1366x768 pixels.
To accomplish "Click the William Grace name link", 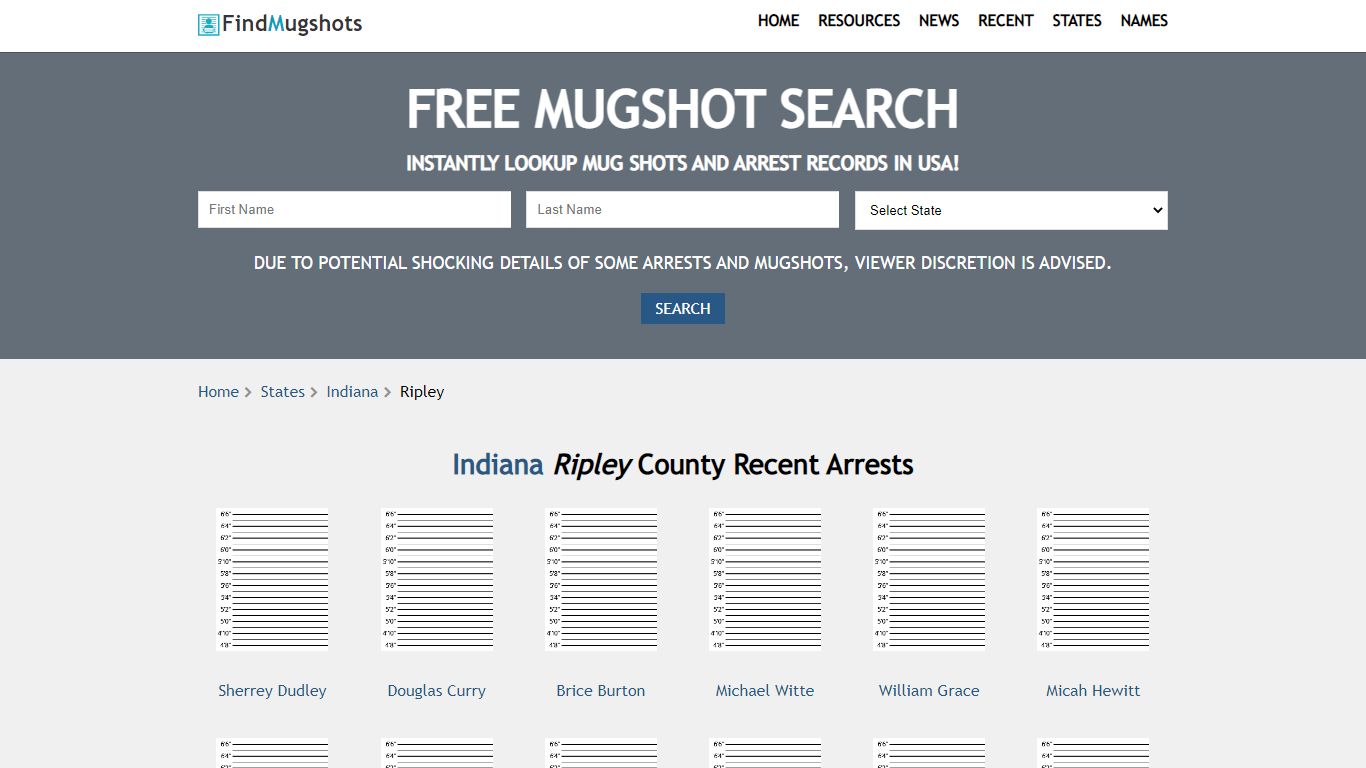I will pos(929,691).
